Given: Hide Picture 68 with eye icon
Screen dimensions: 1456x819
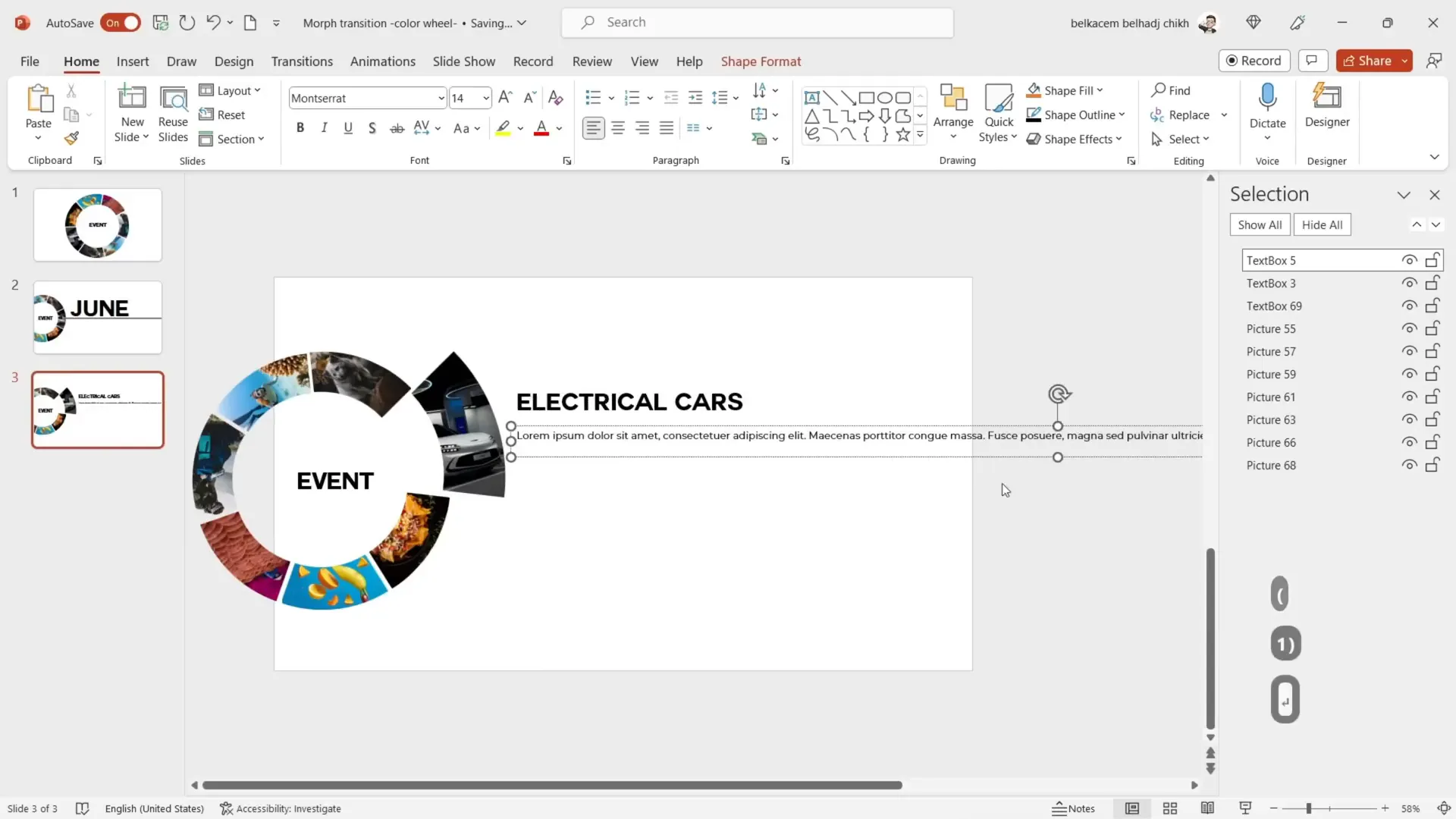Looking at the screenshot, I should (1409, 465).
